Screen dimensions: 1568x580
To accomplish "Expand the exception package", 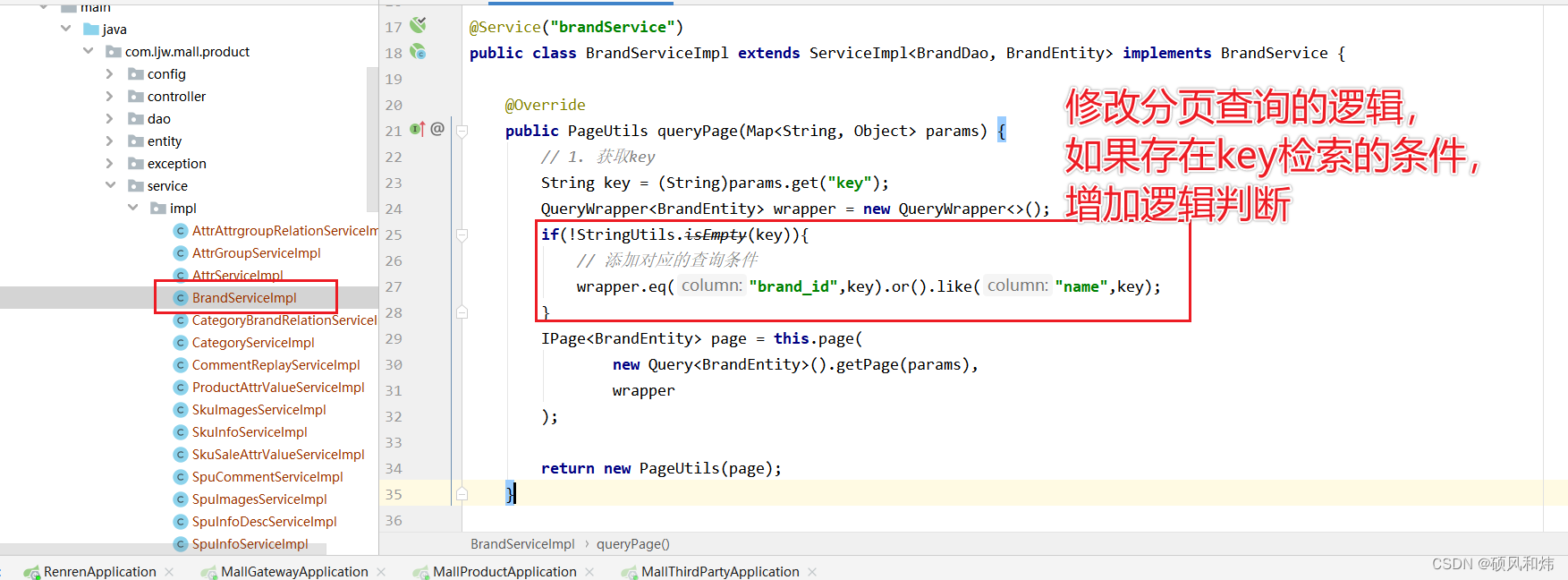I will [x=110, y=164].
